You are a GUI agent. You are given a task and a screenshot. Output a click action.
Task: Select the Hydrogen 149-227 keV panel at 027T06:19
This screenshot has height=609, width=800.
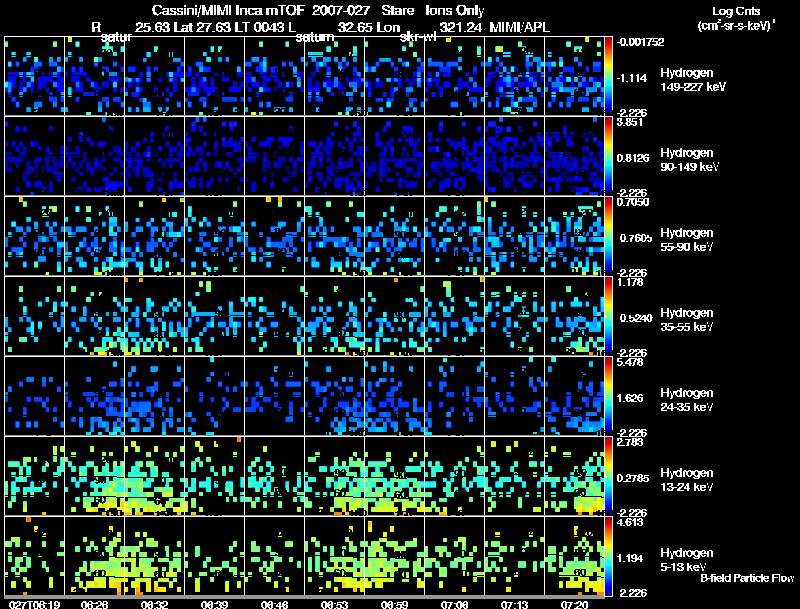click(34, 76)
